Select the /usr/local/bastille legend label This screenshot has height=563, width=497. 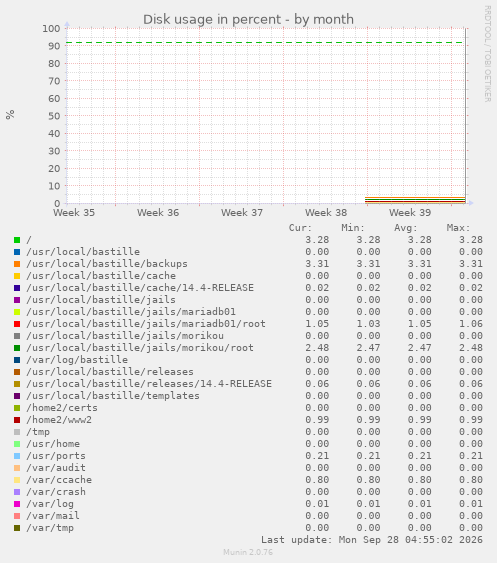[x=83, y=252]
